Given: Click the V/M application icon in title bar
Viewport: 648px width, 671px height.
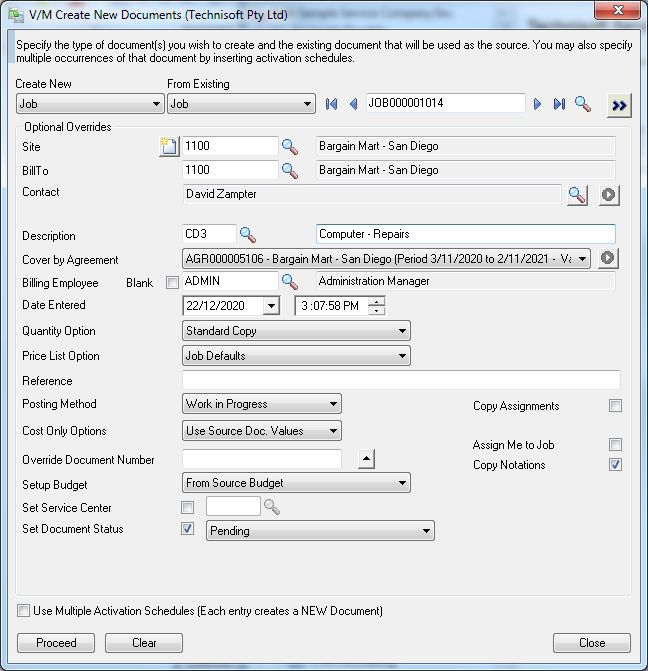Looking at the screenshot, I should click(x=16, y=15).
